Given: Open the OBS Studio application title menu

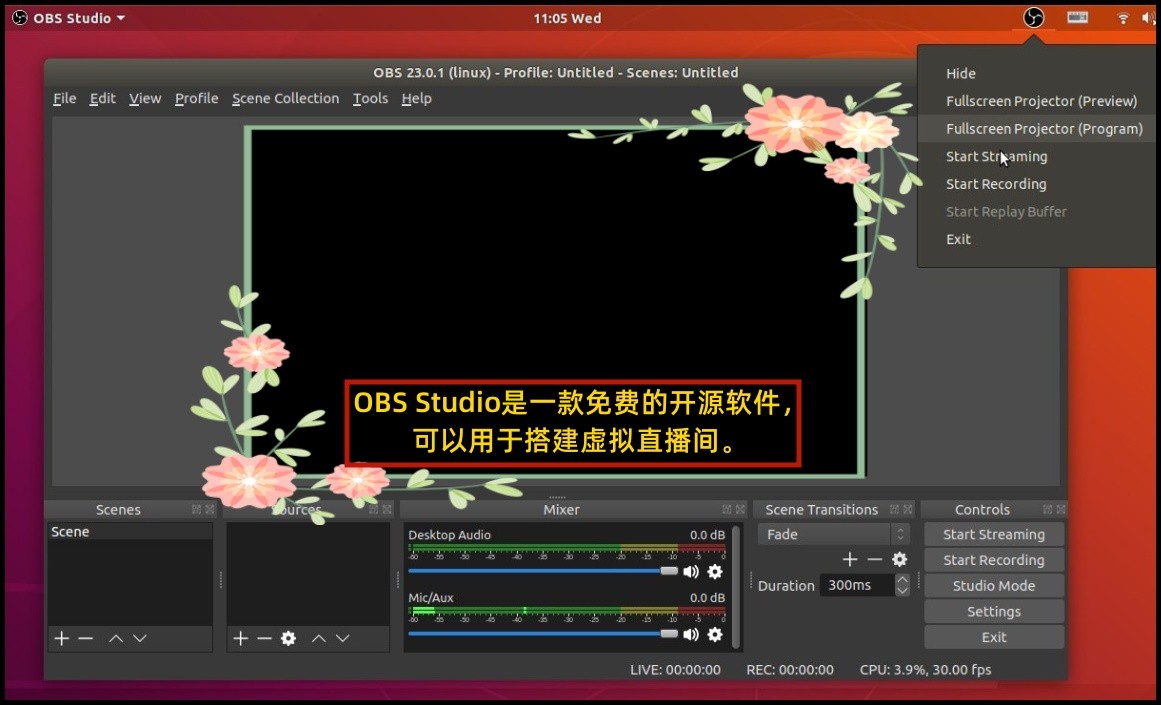Looking at the screenshot, I should [67, 17].
